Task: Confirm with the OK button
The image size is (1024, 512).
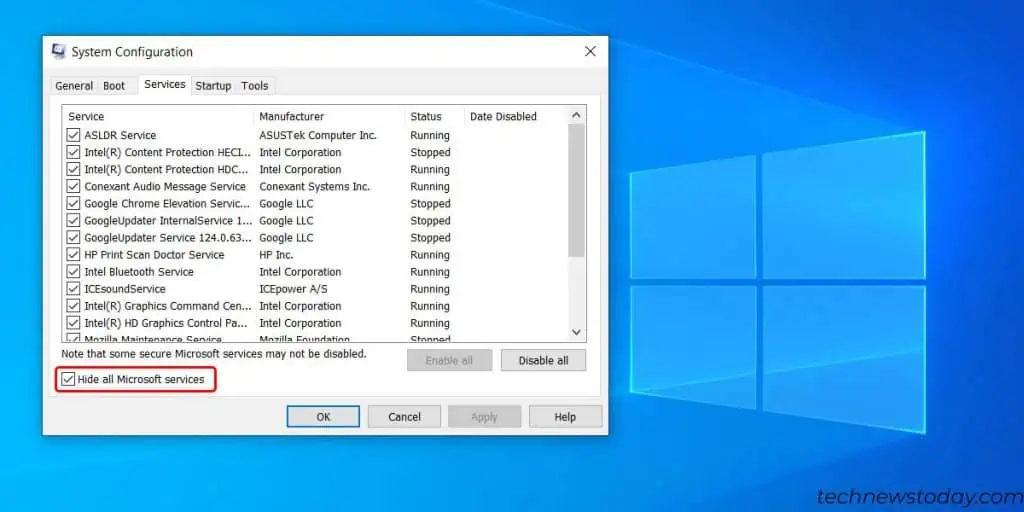Action: [x=323, y=417]
